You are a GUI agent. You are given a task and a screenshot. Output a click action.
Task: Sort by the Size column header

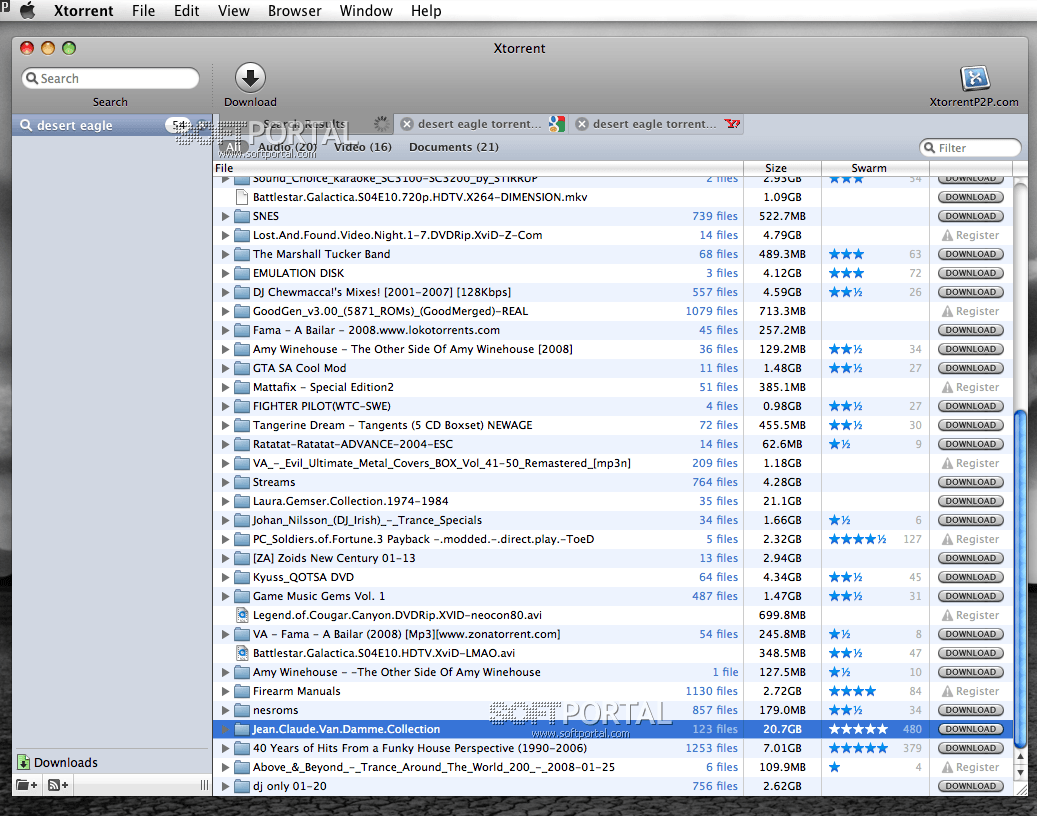coord(782,168)
